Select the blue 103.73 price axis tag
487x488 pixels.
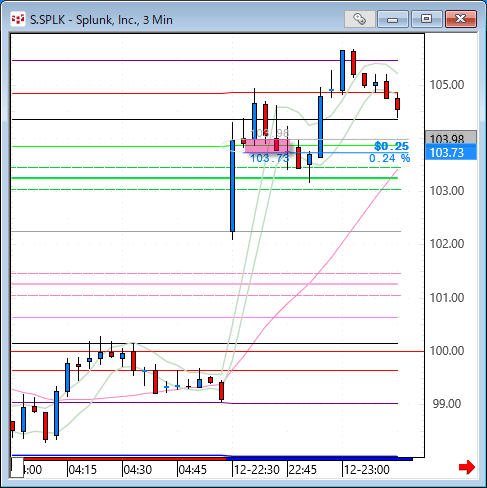[451, 153]
